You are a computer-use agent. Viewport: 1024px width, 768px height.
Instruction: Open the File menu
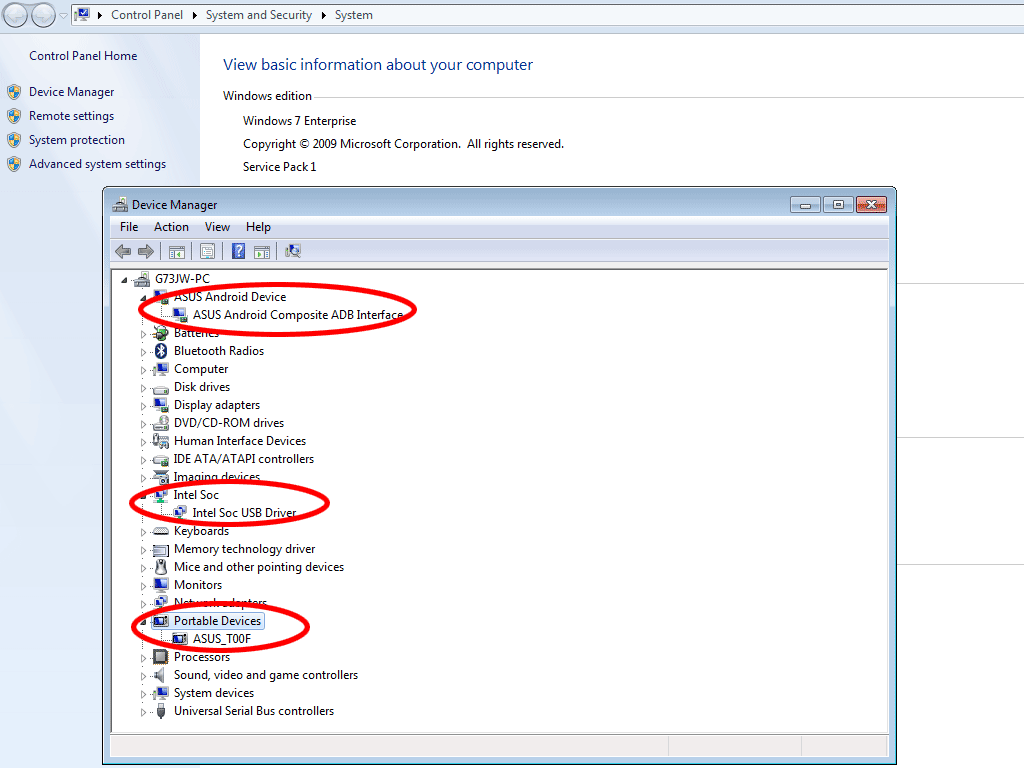[x=128, y=227]
